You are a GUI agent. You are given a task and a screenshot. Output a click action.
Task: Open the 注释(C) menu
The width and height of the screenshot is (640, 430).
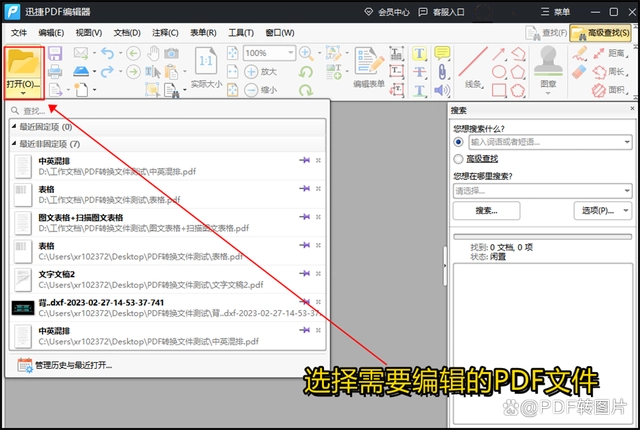pyautogui.click(x=165, y=33)
